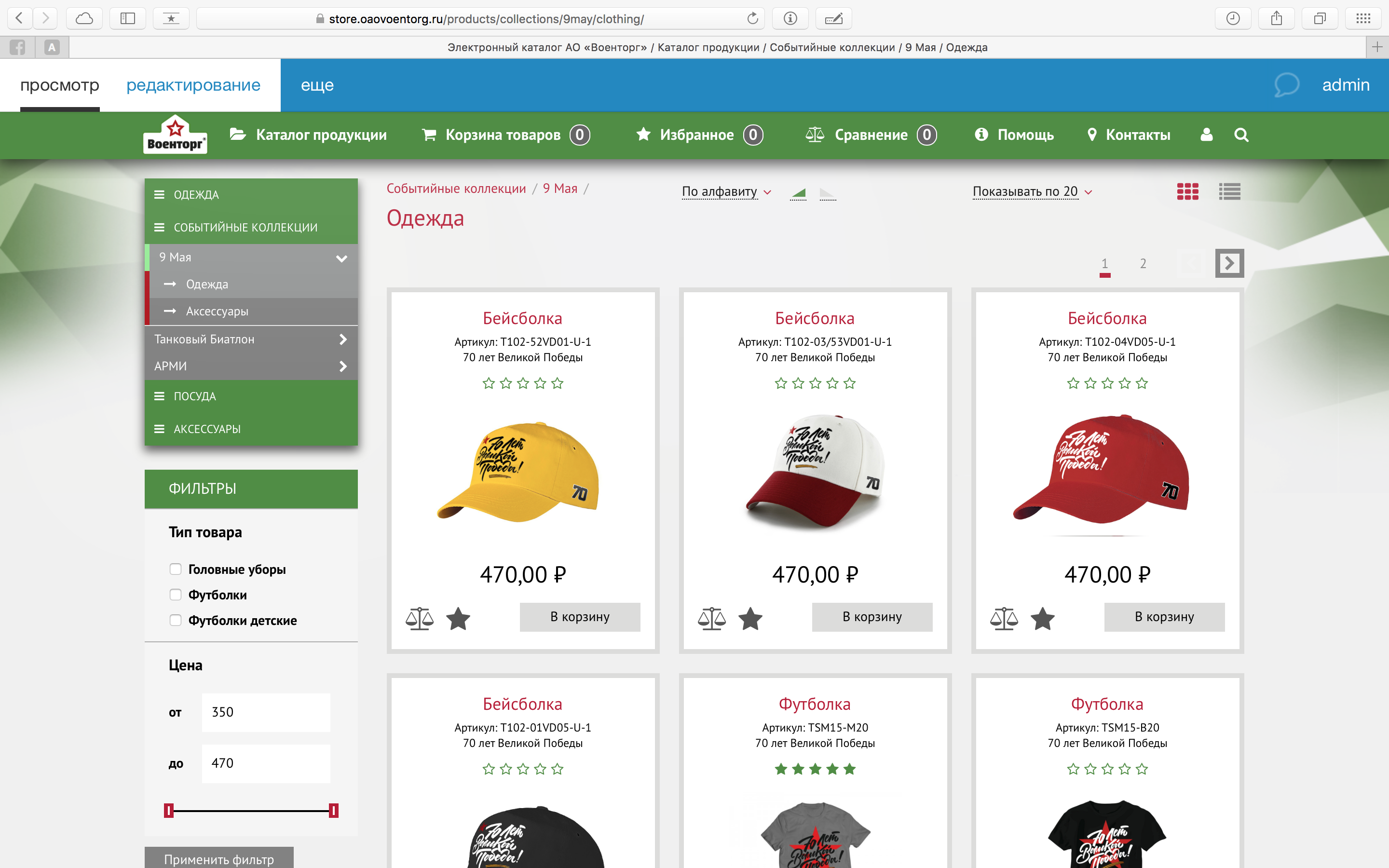Screen dimensions: 1389x868
Task: Open Safari share icon
Action: point(1276,18)
